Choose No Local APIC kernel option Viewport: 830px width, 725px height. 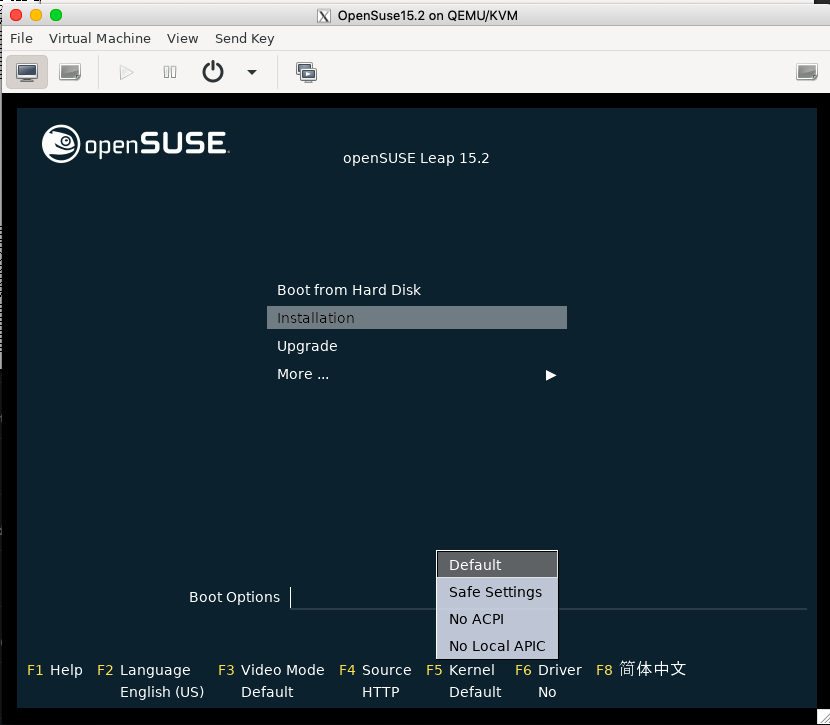click(x=497, y=646)
